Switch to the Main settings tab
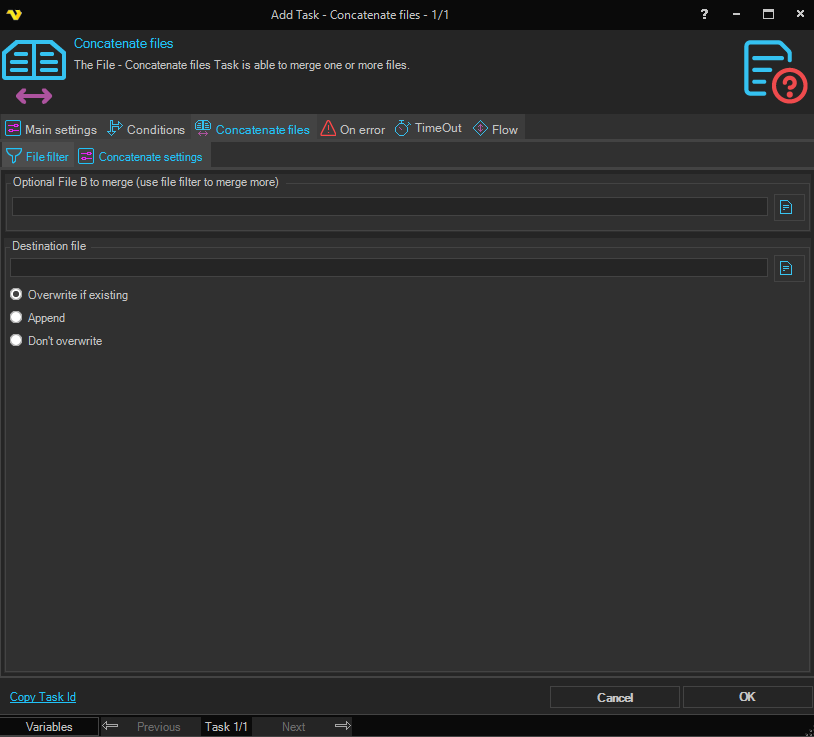This screenshot has height=737, width=814. click(x=51, y=129)
